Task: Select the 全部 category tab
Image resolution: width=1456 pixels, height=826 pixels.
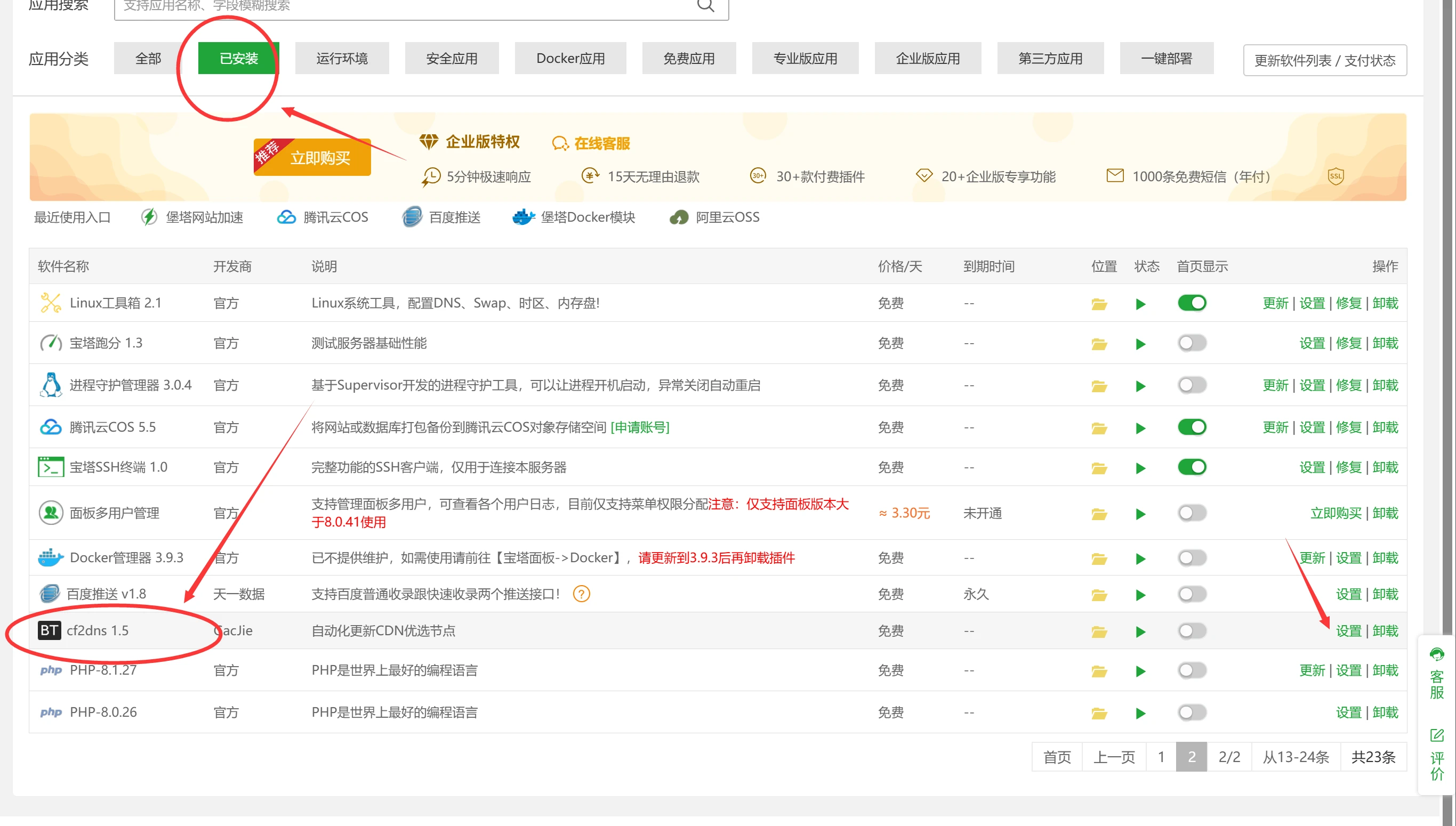Action: [x=148, y=58]
